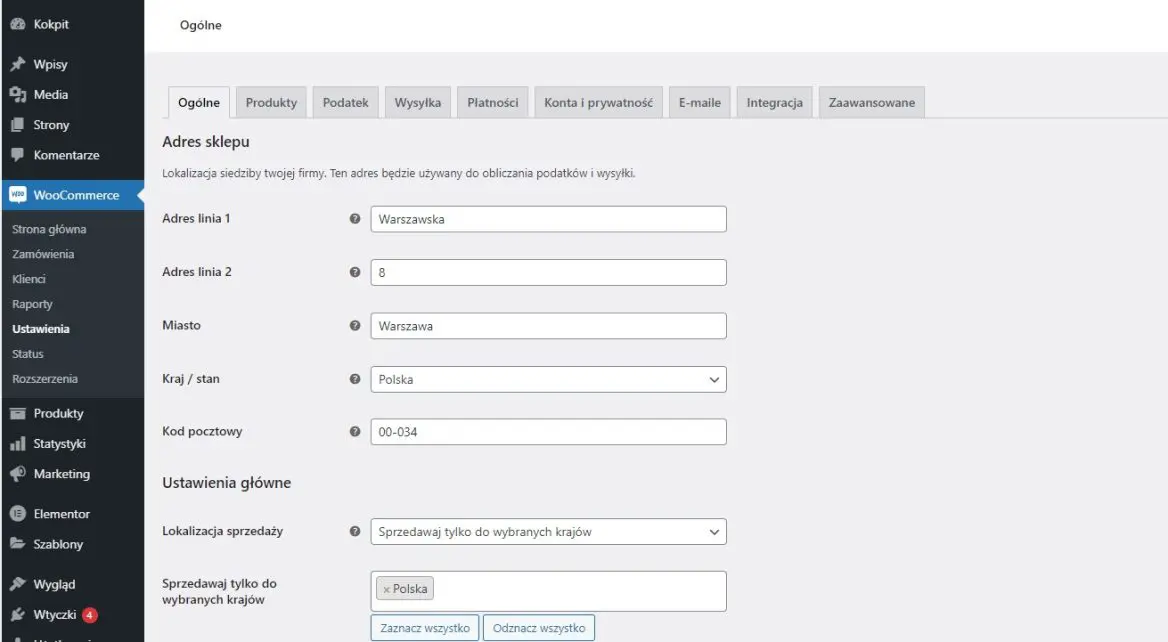Open the Marketing megaphone icon
The height and width of the screenshot is (642, 1168).
16,473
